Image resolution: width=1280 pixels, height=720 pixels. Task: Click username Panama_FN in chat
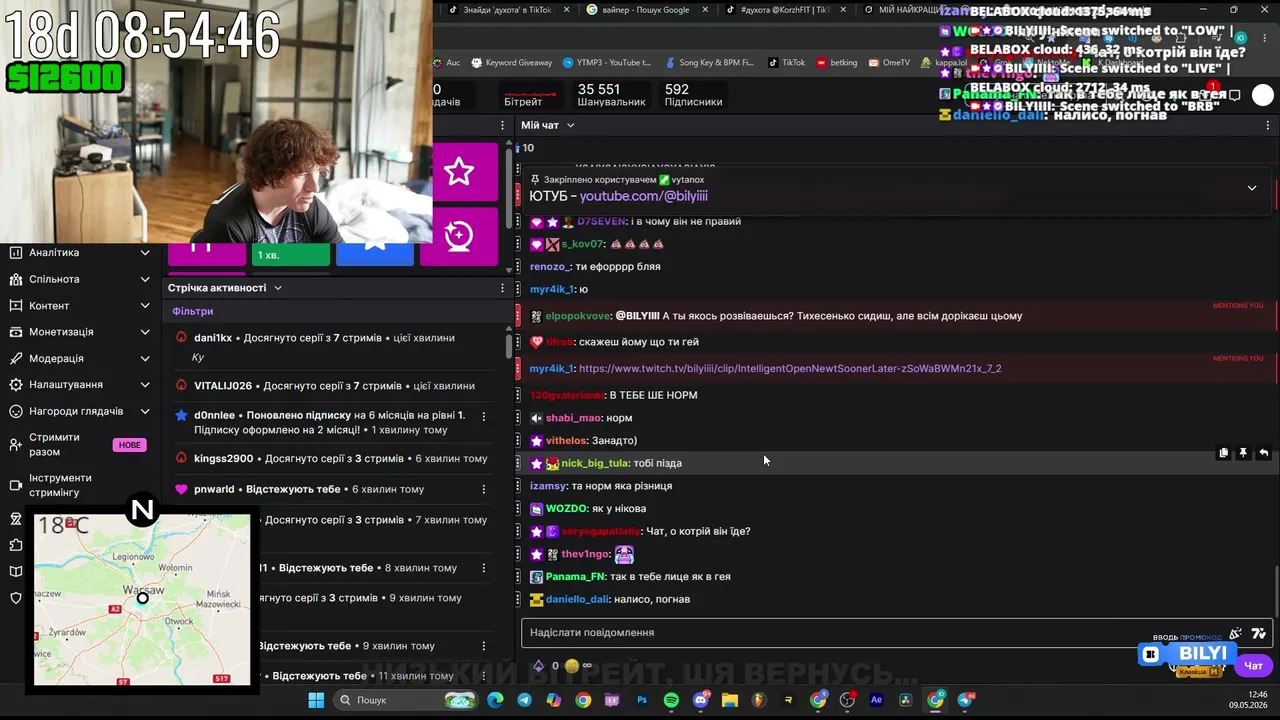pyautogui.click(x=575, y=577)
